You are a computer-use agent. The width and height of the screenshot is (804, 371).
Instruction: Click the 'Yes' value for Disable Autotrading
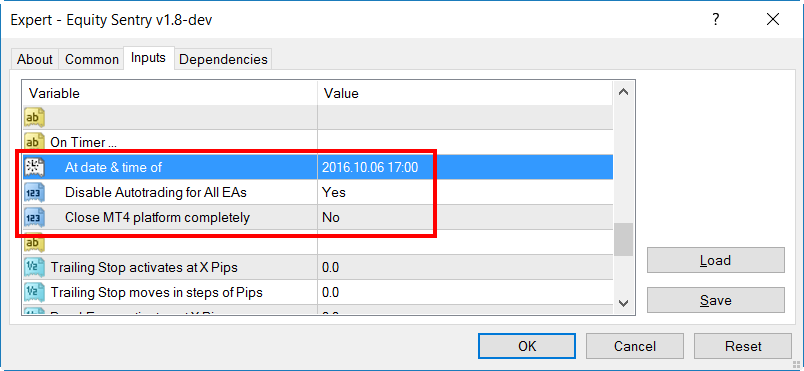tap(465, 192)
